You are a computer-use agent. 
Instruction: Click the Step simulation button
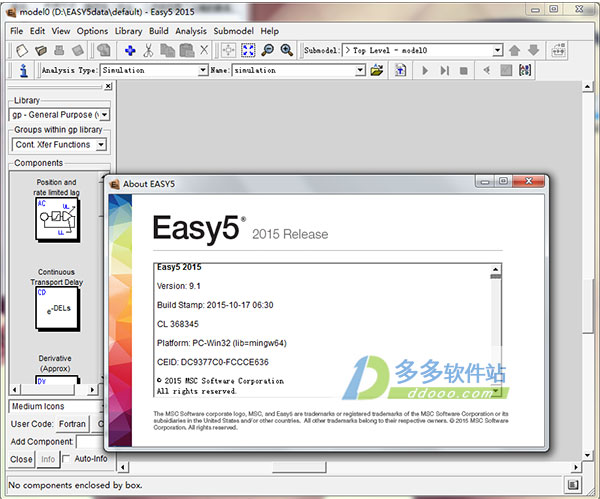444,70
